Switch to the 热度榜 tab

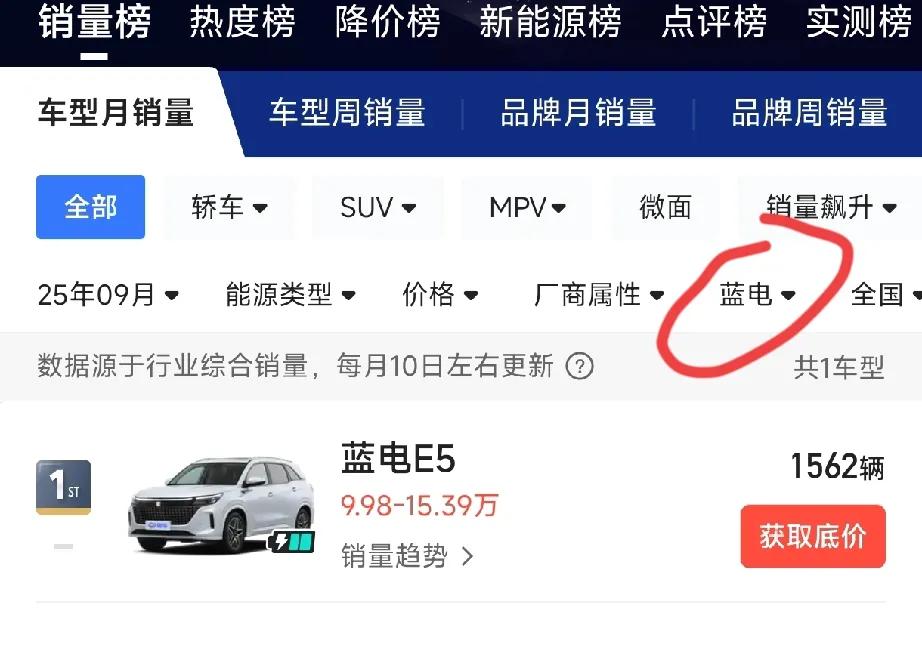(242, 22)
